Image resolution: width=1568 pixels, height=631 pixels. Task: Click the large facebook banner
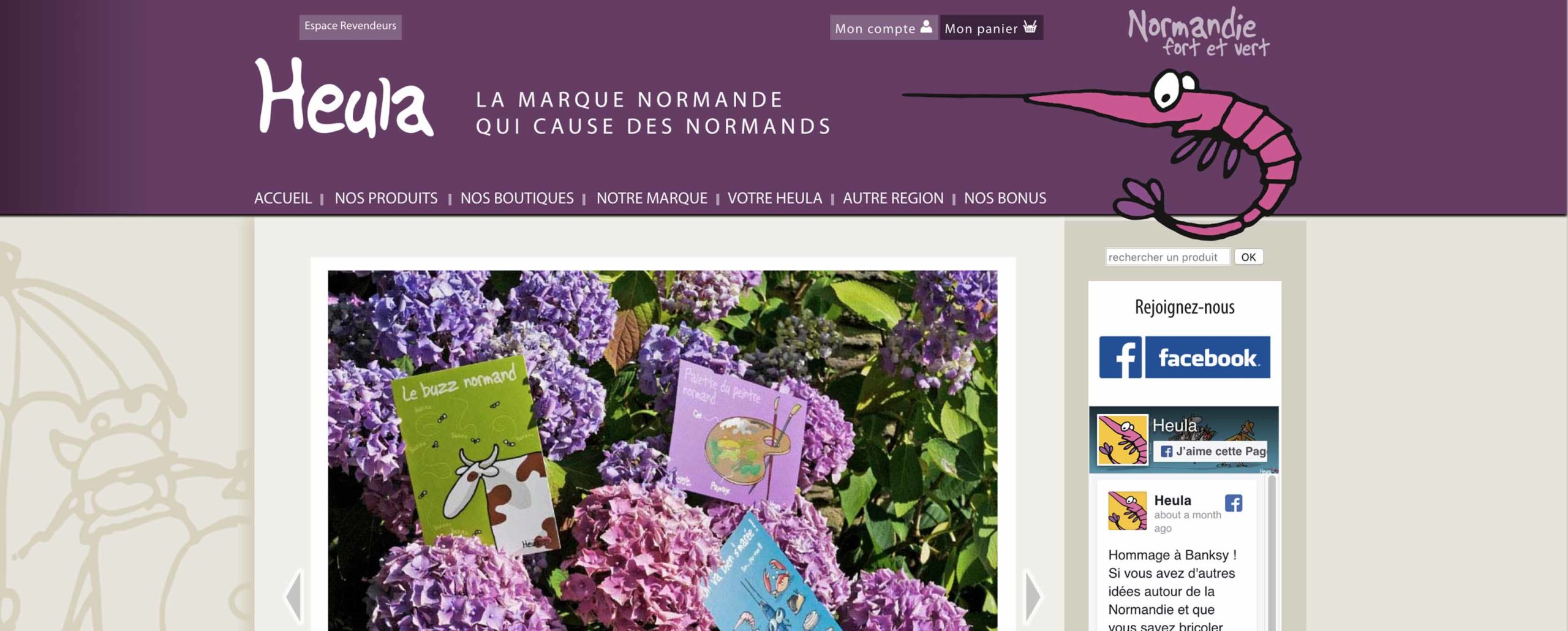[1185, 357]
